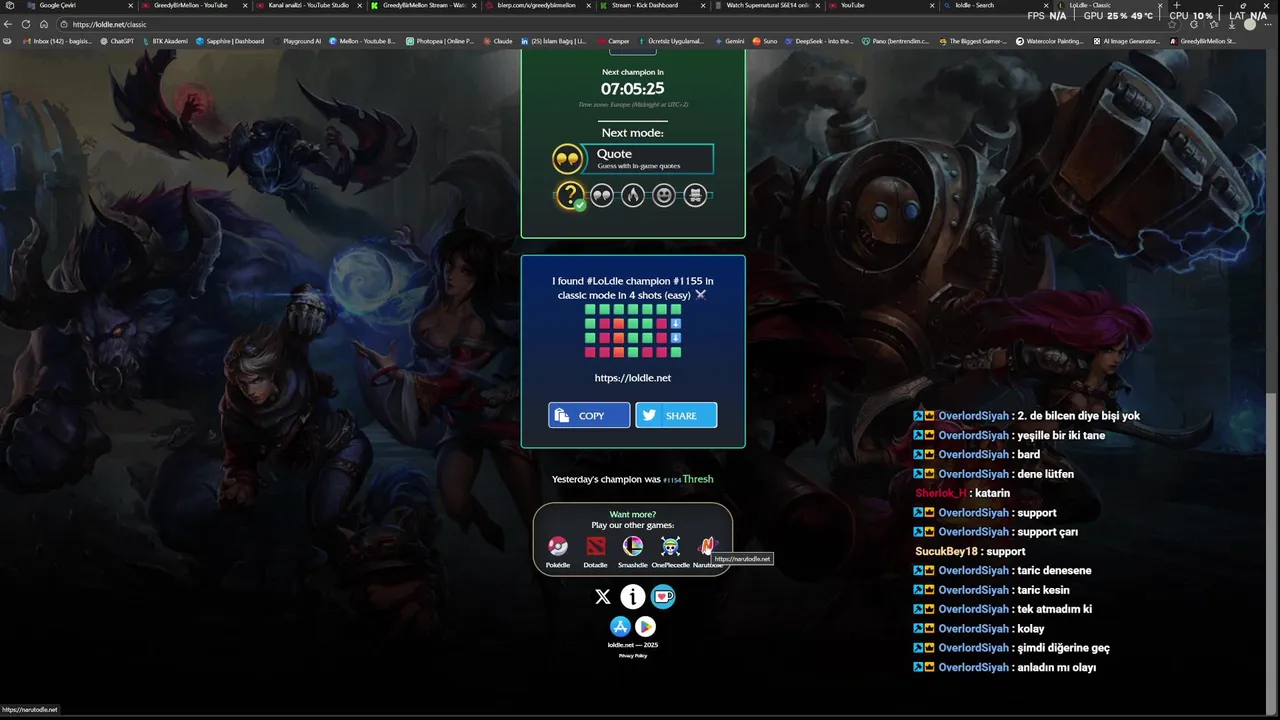Open the Google Play download icon
1280x720 pixels.
pyautogui.click(x=646, y=626)
